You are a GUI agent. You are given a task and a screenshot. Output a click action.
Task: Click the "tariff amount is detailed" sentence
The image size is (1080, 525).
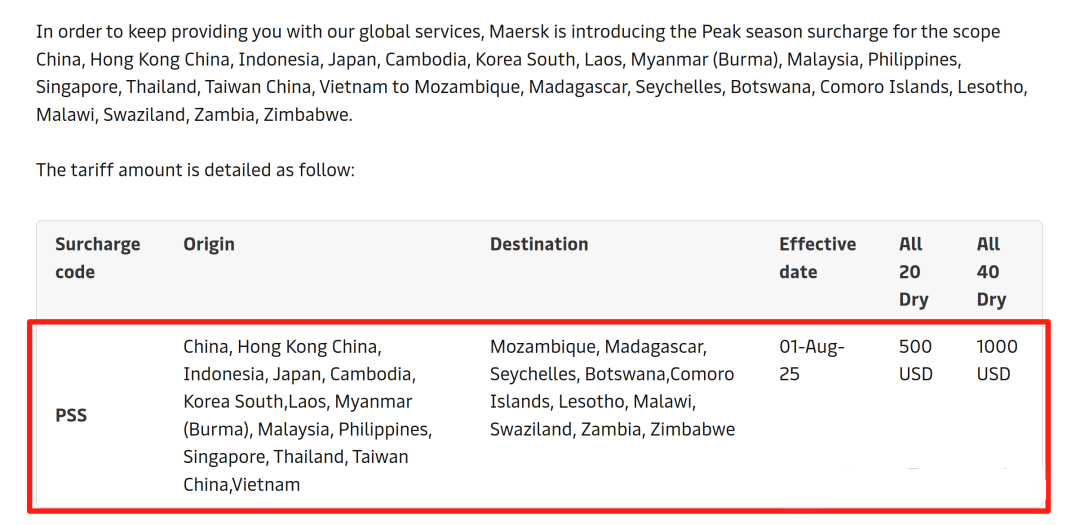(196, 170)
